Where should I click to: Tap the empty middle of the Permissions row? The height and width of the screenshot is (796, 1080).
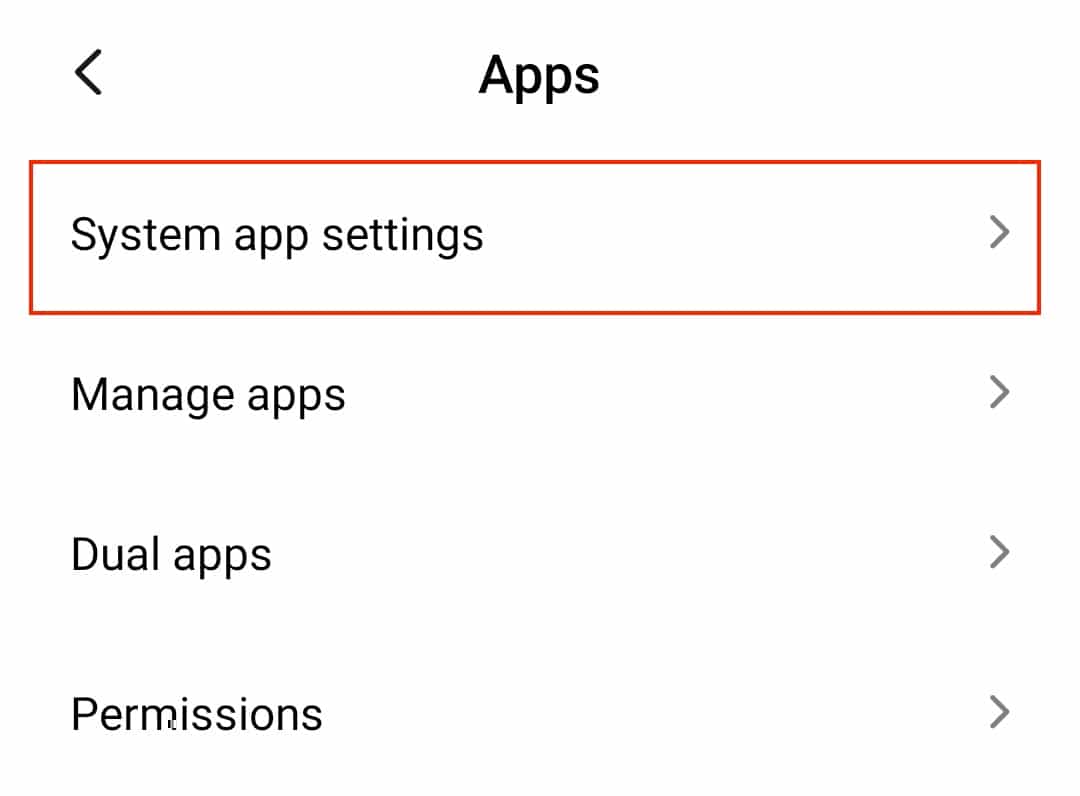pos(654,713)
